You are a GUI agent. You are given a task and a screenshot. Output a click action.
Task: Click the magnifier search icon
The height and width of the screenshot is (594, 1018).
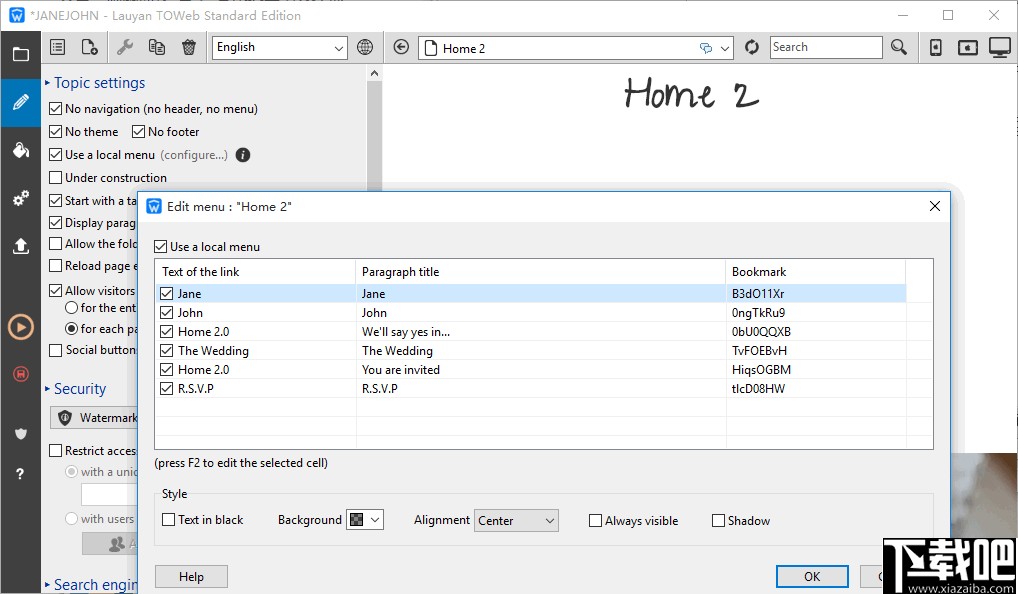pos(899,47)
